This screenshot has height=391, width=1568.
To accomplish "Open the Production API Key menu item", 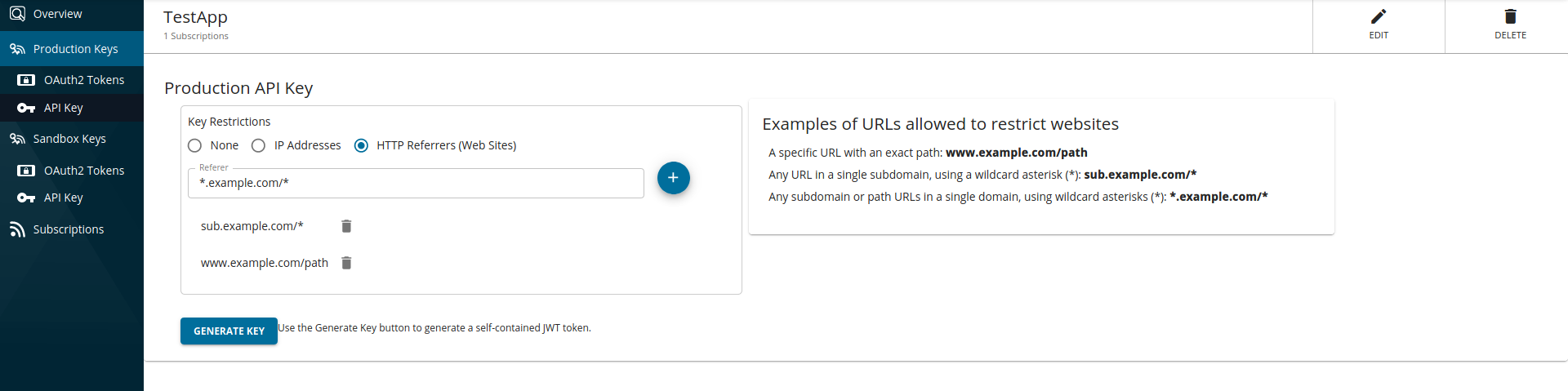I will [x=64, y=108].
